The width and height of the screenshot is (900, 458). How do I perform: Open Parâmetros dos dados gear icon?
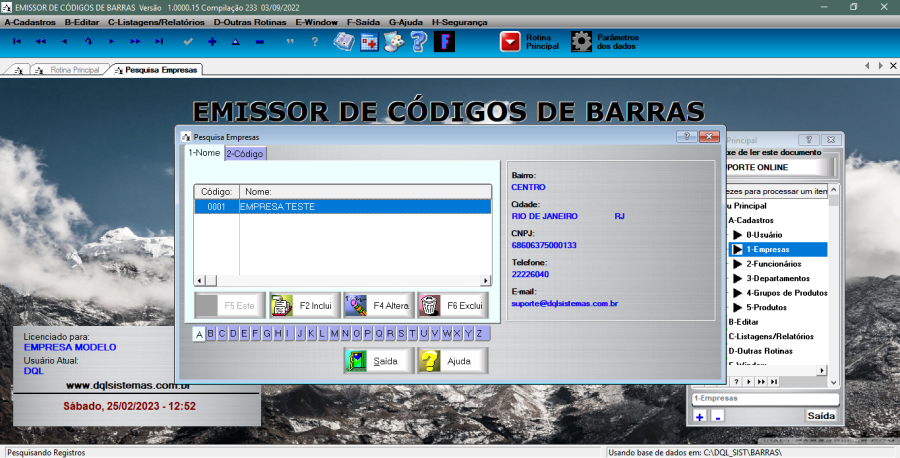(x=581, y=41)
